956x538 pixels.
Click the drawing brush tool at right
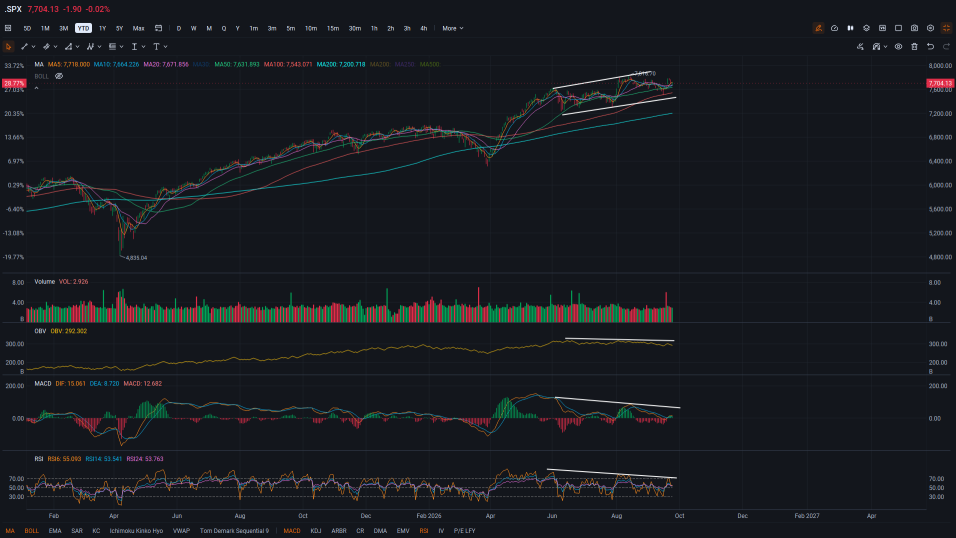(x=860, y=46)
